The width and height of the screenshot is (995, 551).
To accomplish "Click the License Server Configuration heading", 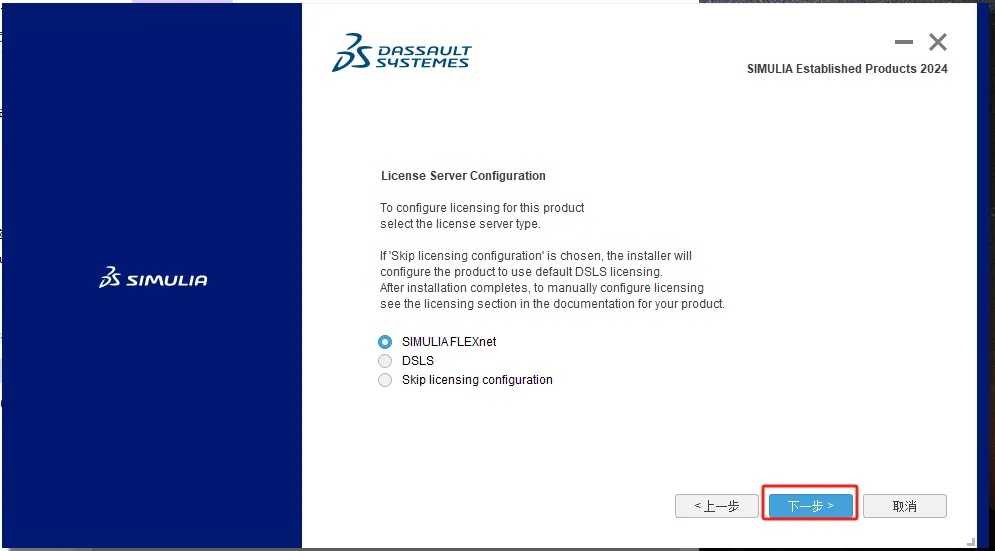I will point(463,176).
